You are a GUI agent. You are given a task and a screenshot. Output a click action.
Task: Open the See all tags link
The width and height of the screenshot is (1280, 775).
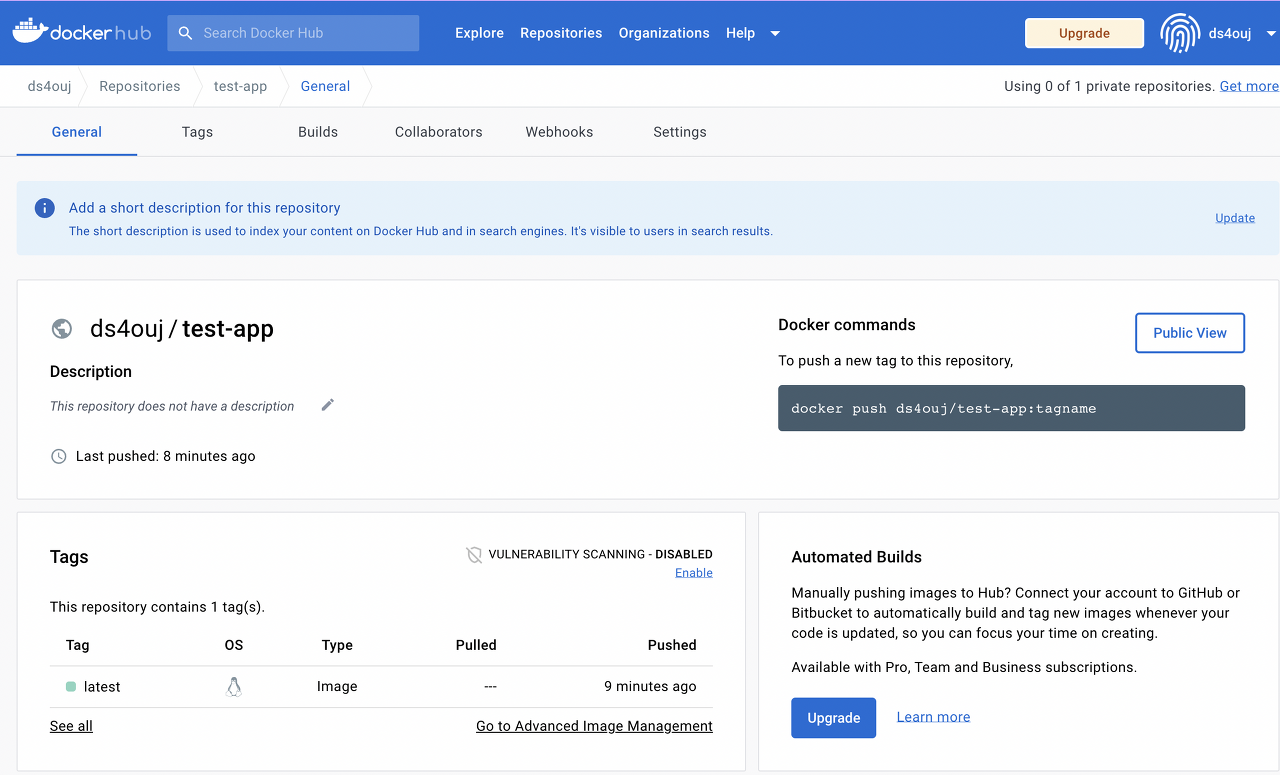point(71,726)
